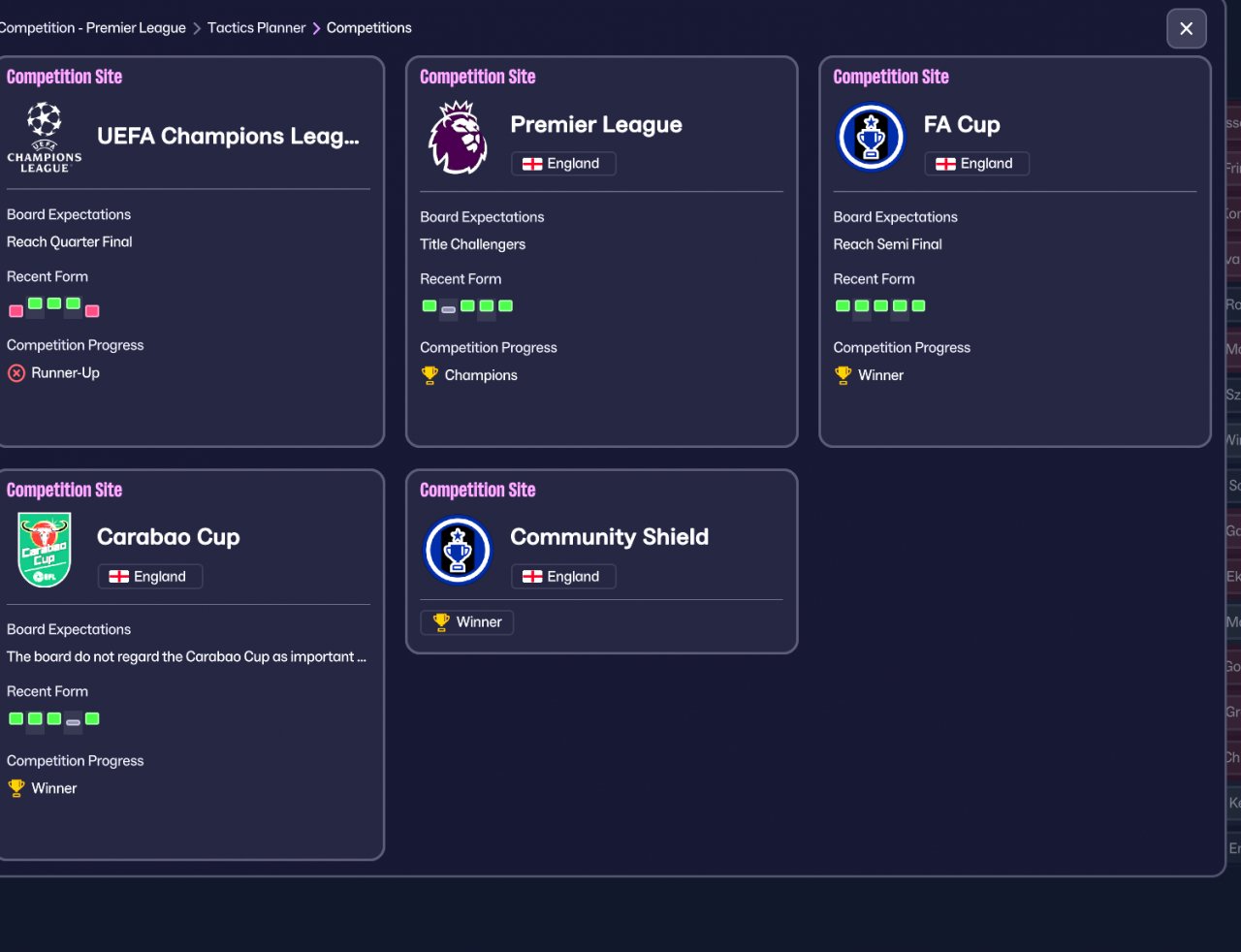
Task: Open the FA Cup Competition Site heading
Action: [890, 77]
